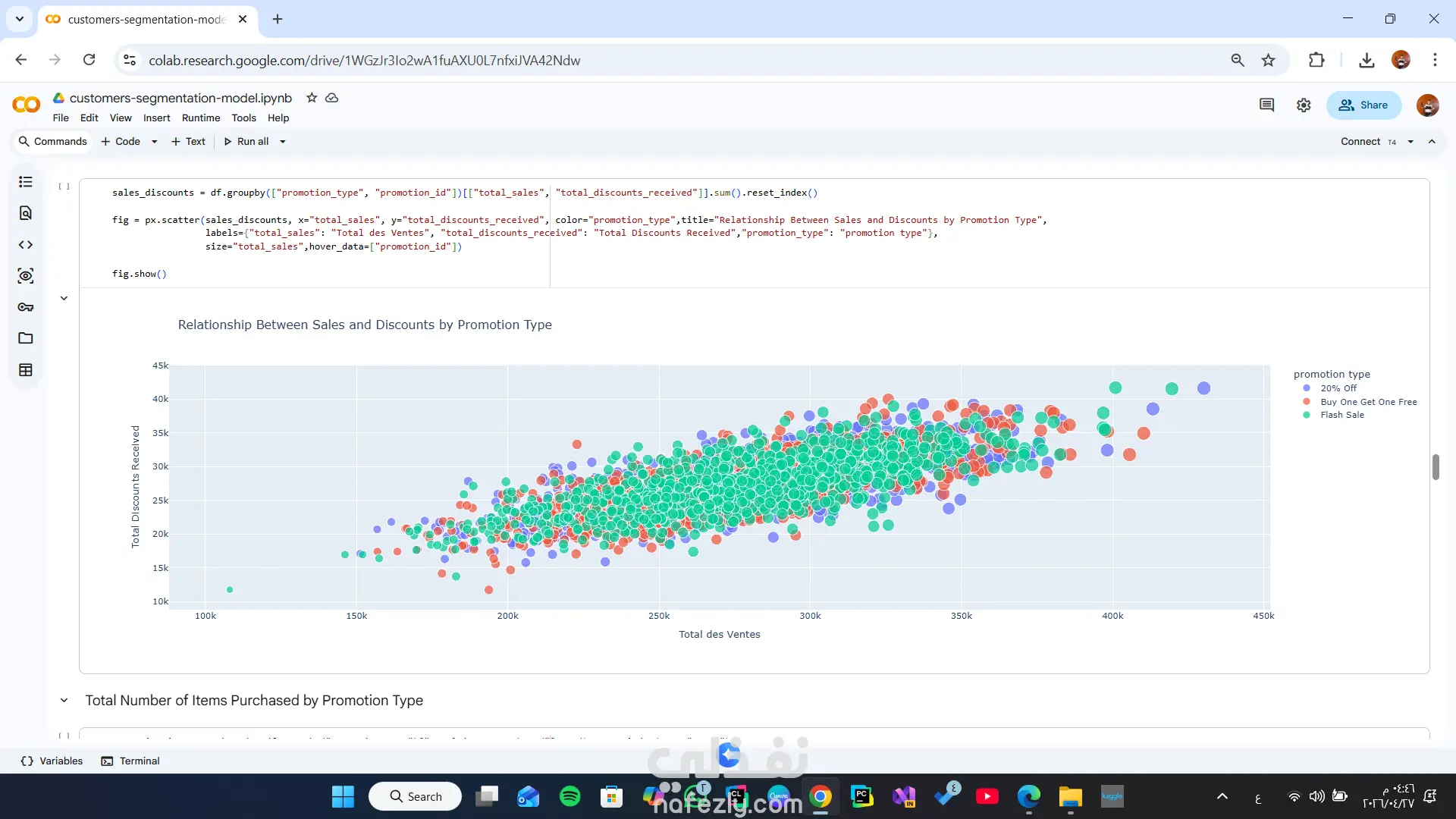The height and width of the screenshot is (819, 1456).
Task: Open the Windows volume control
Action: coord(1316,796)
